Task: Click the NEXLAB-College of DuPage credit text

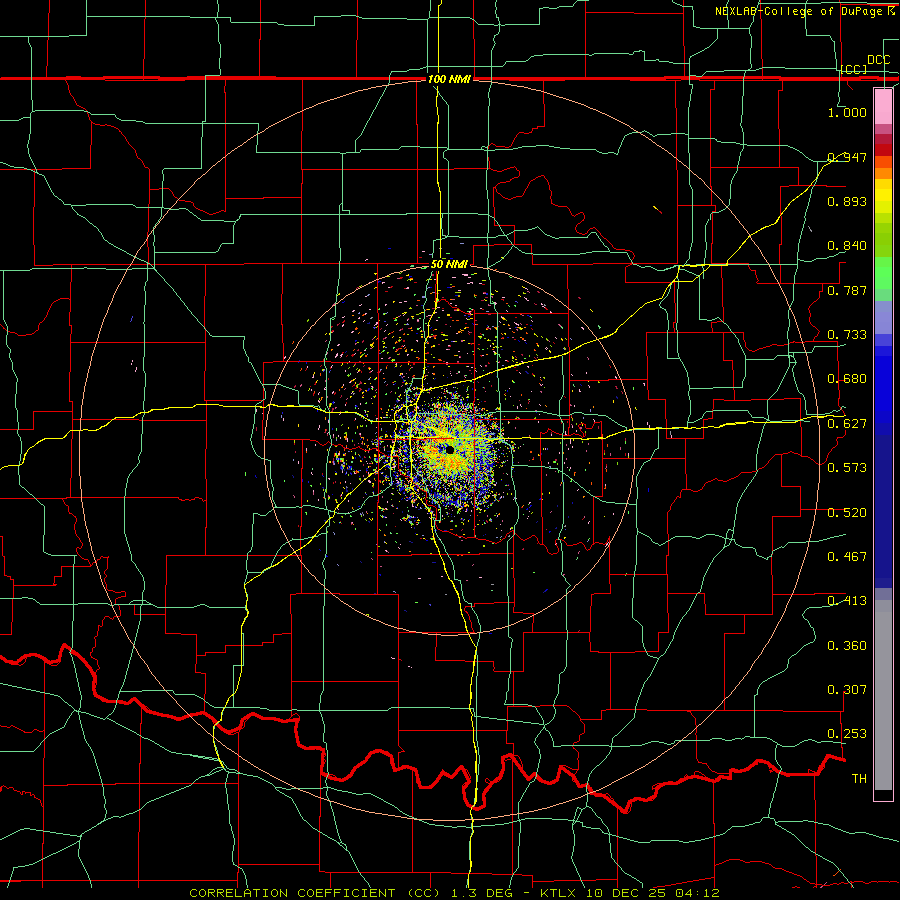Action: pyautogui.click(x=799, y=11)
